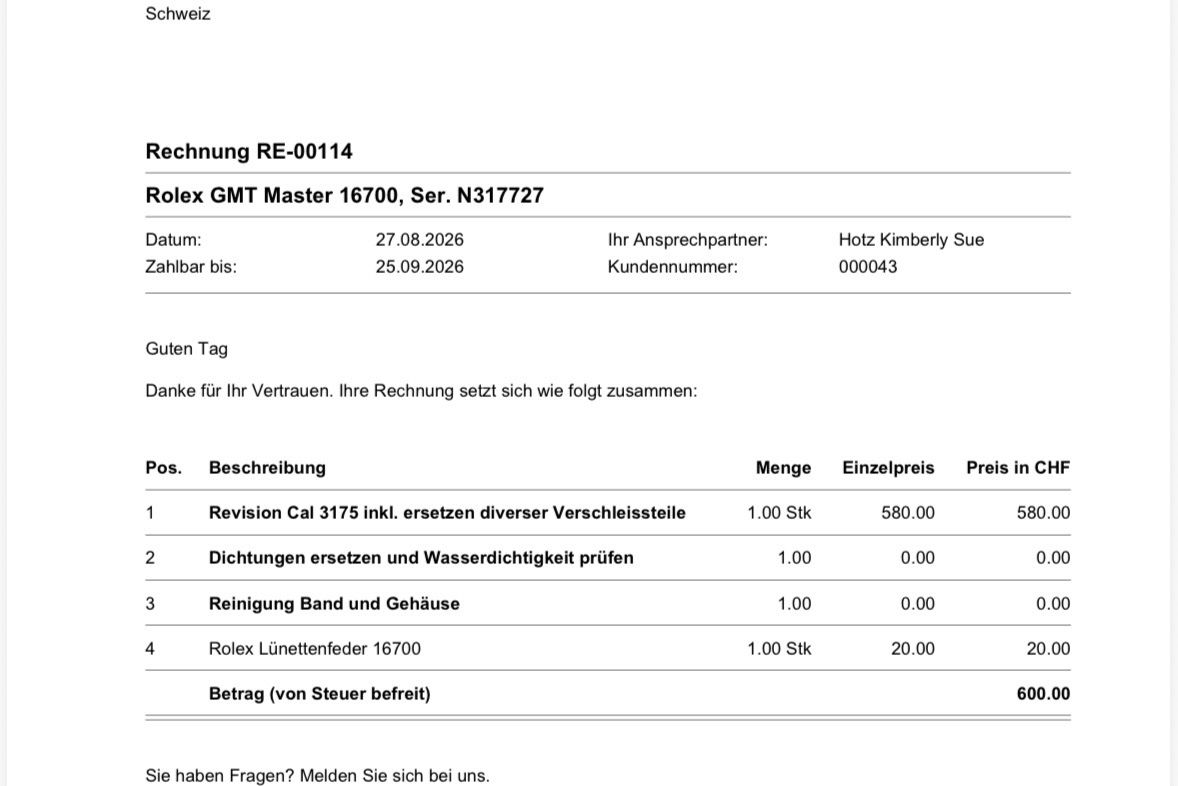Click the Einzelpreis "20.00" in the Lünettenfeder row
Screen dimensions: 1178x786
[x=913, y=648]
